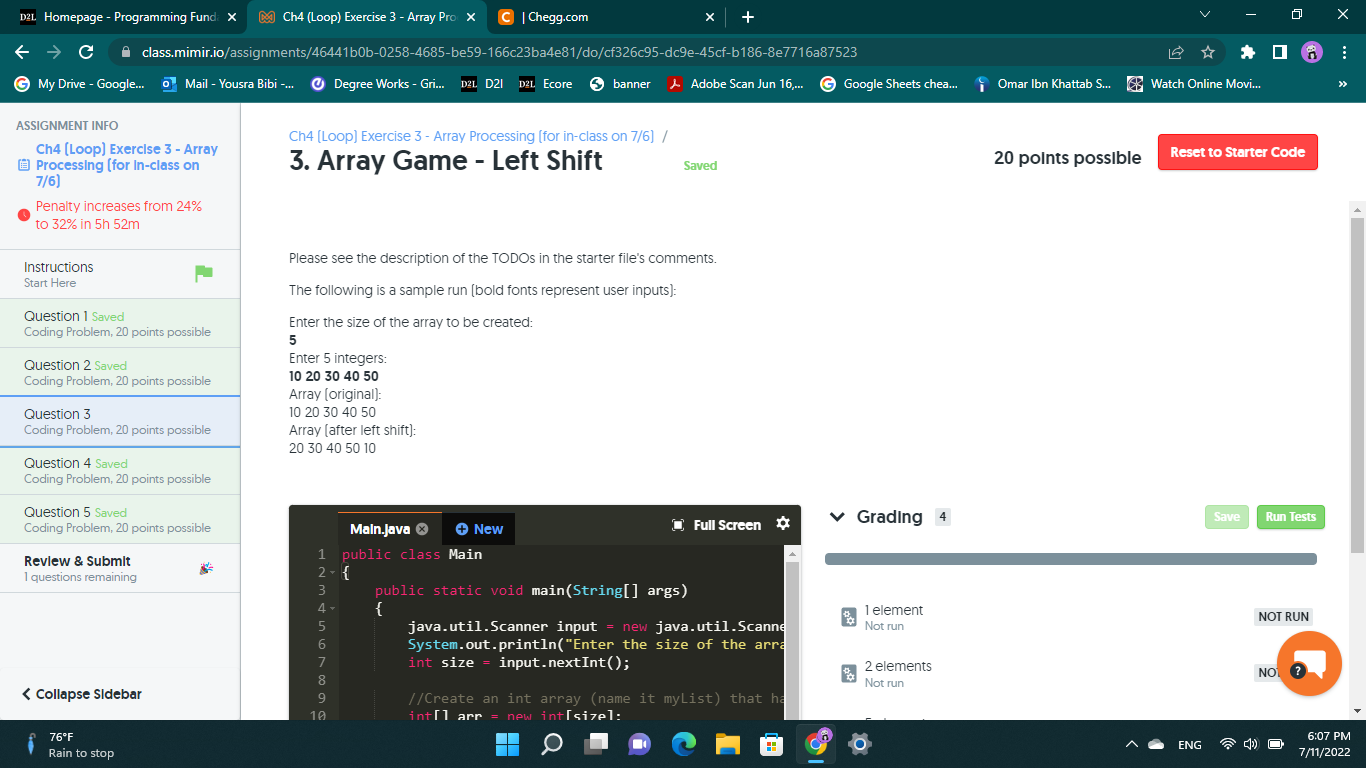This screenshot has width=1366, height=768.
Task: Open Chrome three-dot menu
Action: click(x=1345, y=52)
